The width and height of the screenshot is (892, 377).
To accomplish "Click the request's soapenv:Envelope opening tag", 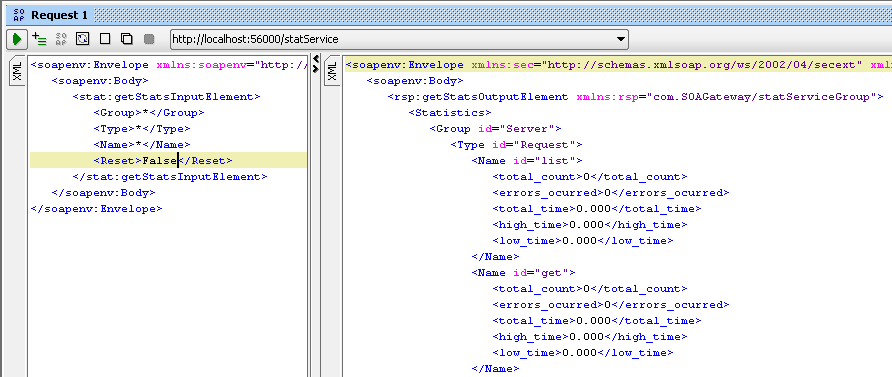I will point(168,65).
